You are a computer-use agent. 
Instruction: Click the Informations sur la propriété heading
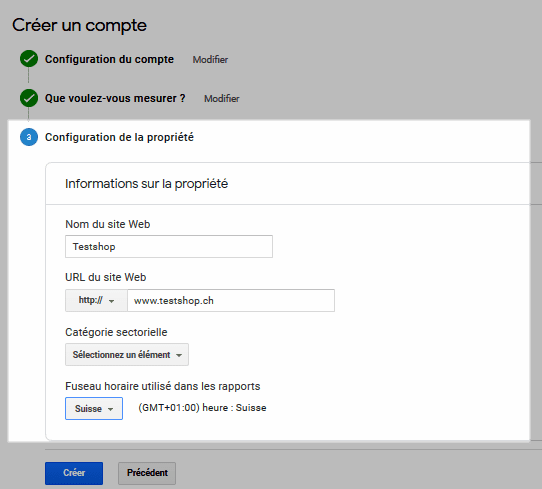[x=147, y=184]
